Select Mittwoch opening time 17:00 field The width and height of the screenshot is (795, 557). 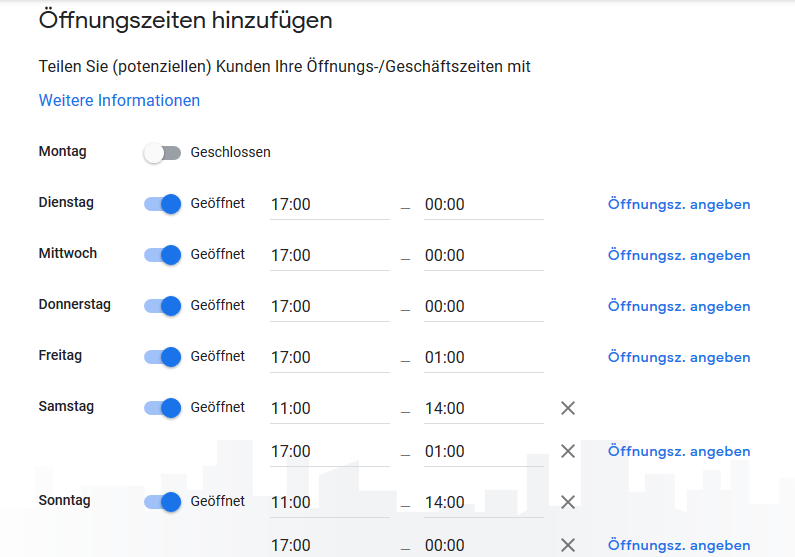[x=329, y=256]
